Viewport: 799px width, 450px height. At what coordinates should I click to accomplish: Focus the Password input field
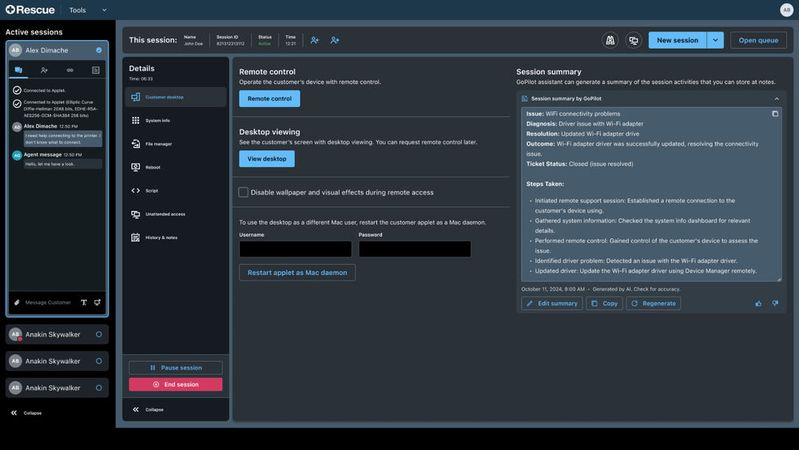[415, 249]
